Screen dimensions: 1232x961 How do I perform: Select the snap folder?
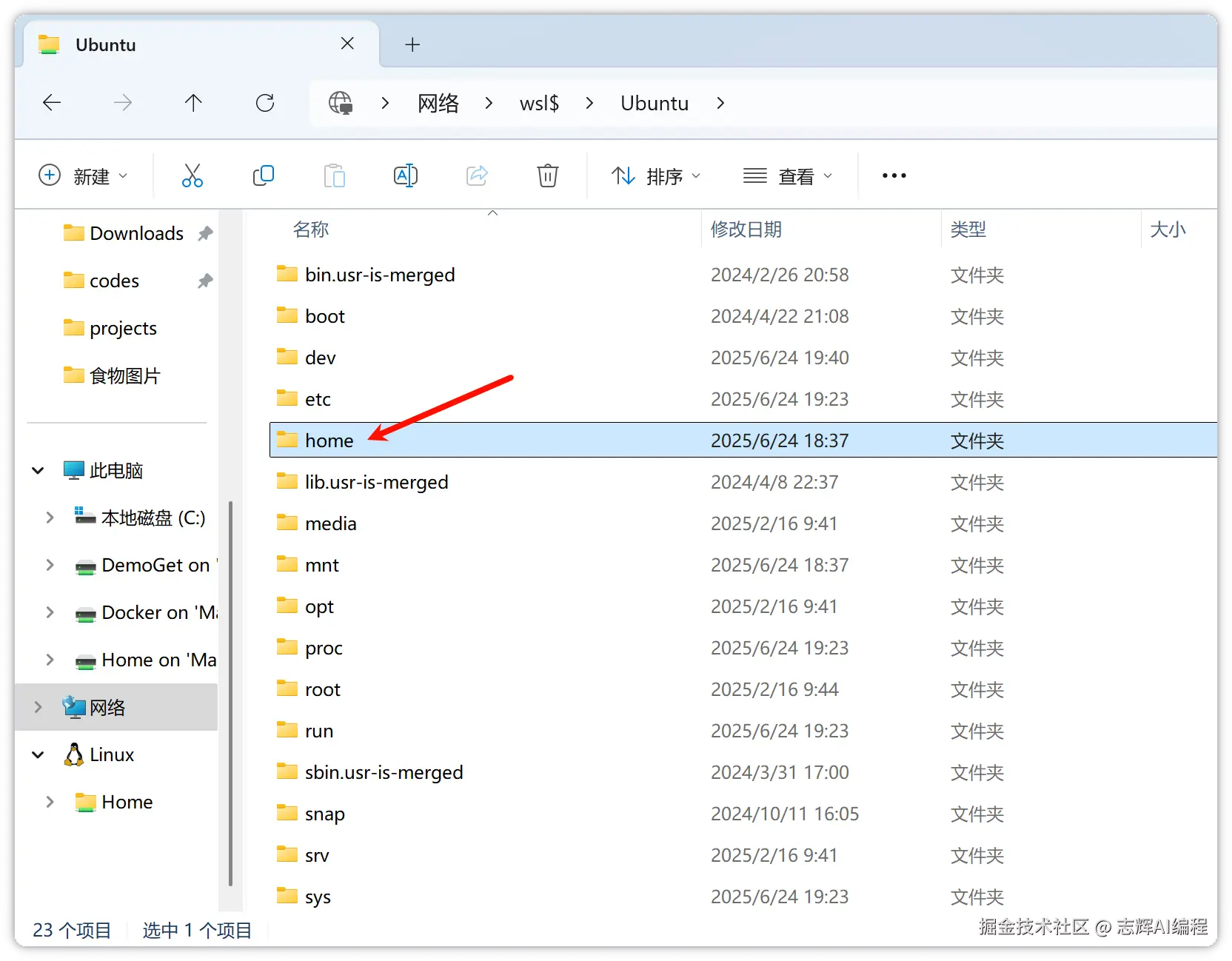(325, 814)
